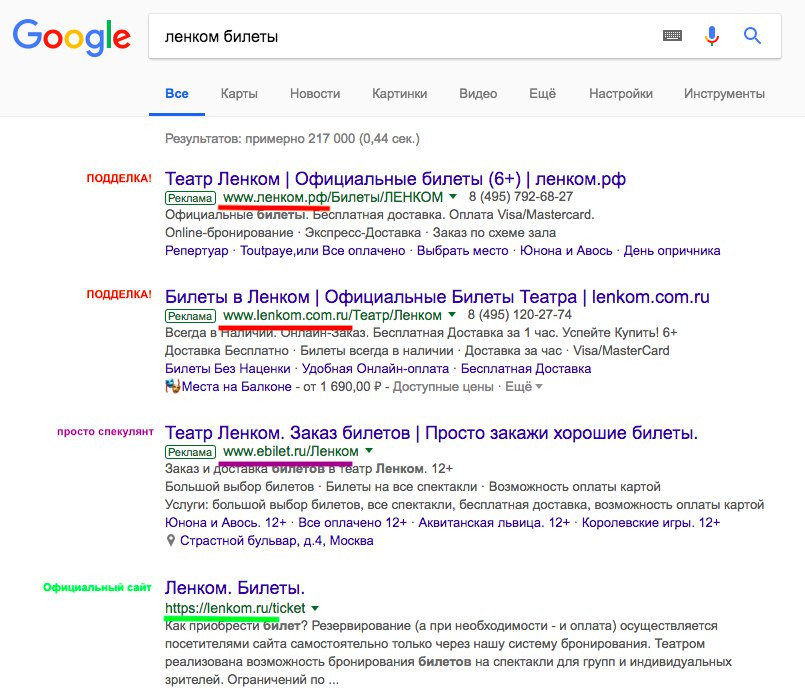Click the Реклама badge of the ленком.рф ad
Viewport: 805px width, 700px height.
coord(190,198)
